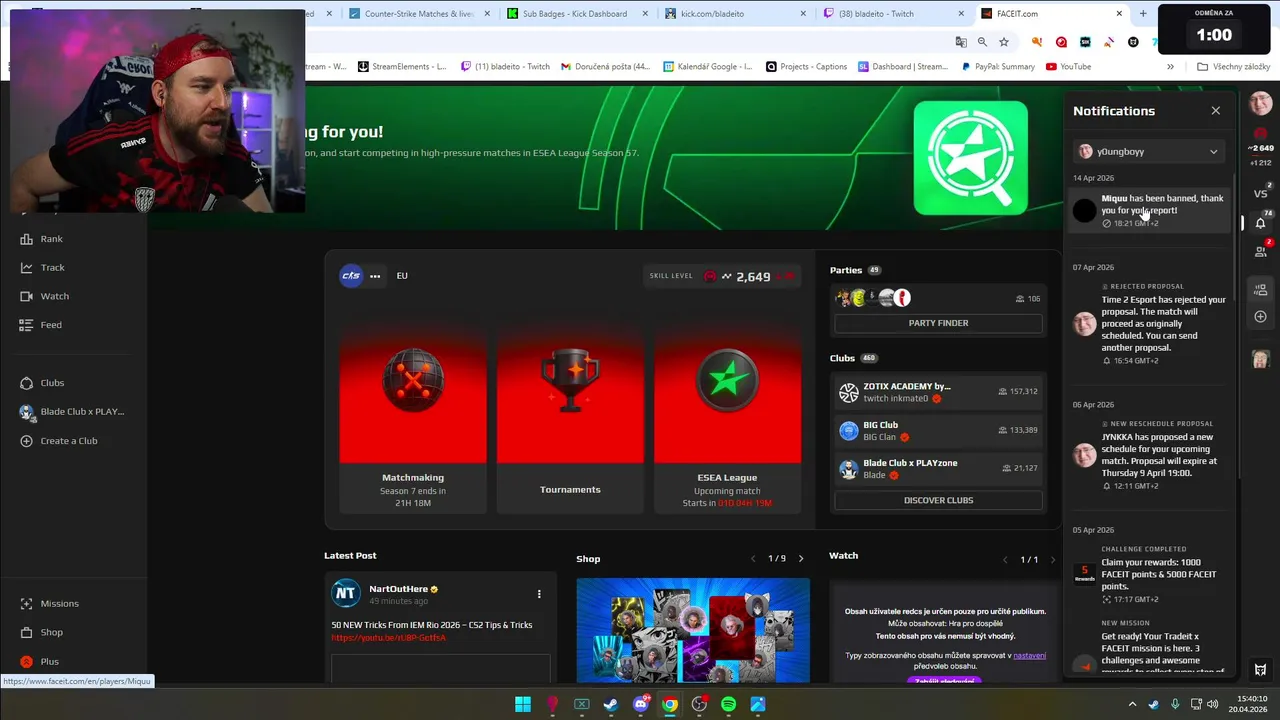Open the three-dots game selector menu
The width and height of the screenshot is (1280, 720).
[x=375, y=276]
